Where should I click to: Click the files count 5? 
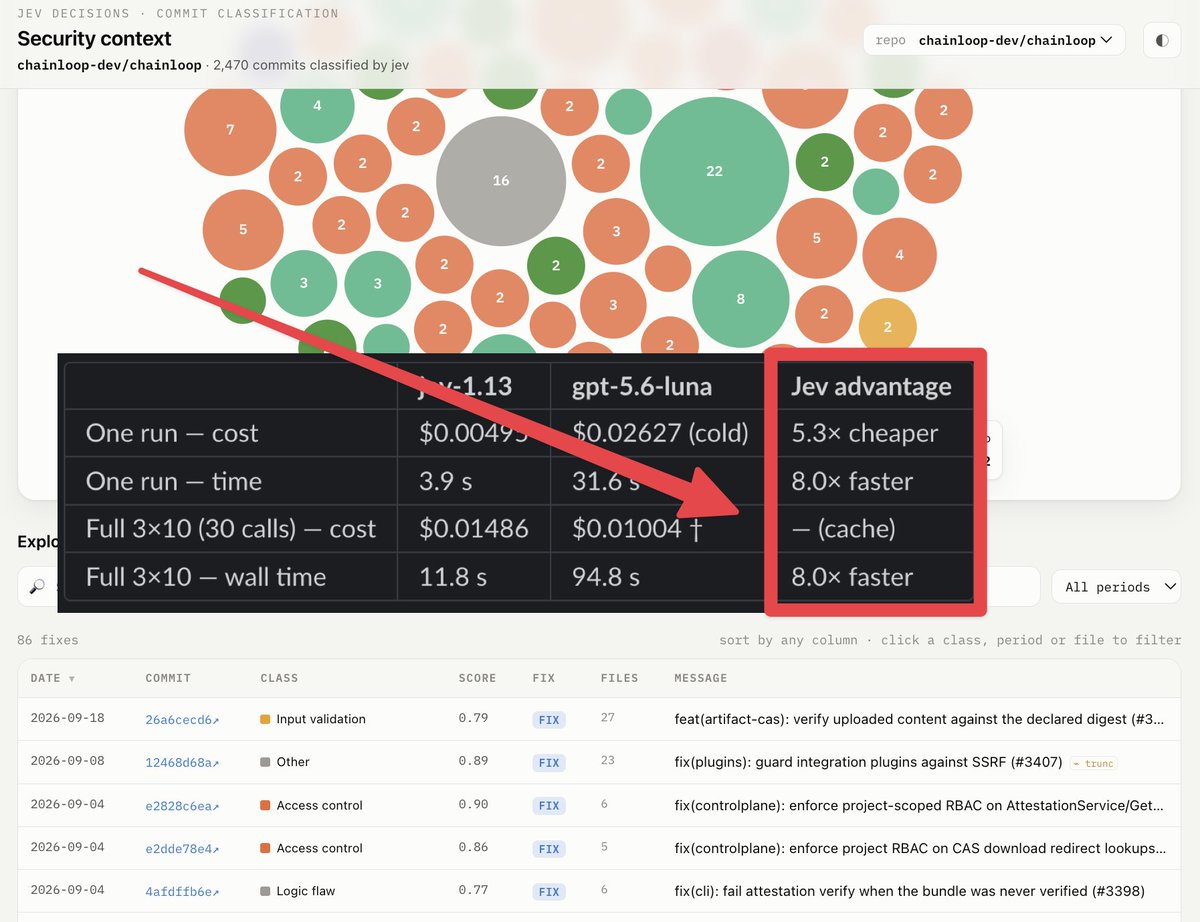point(604,847)
